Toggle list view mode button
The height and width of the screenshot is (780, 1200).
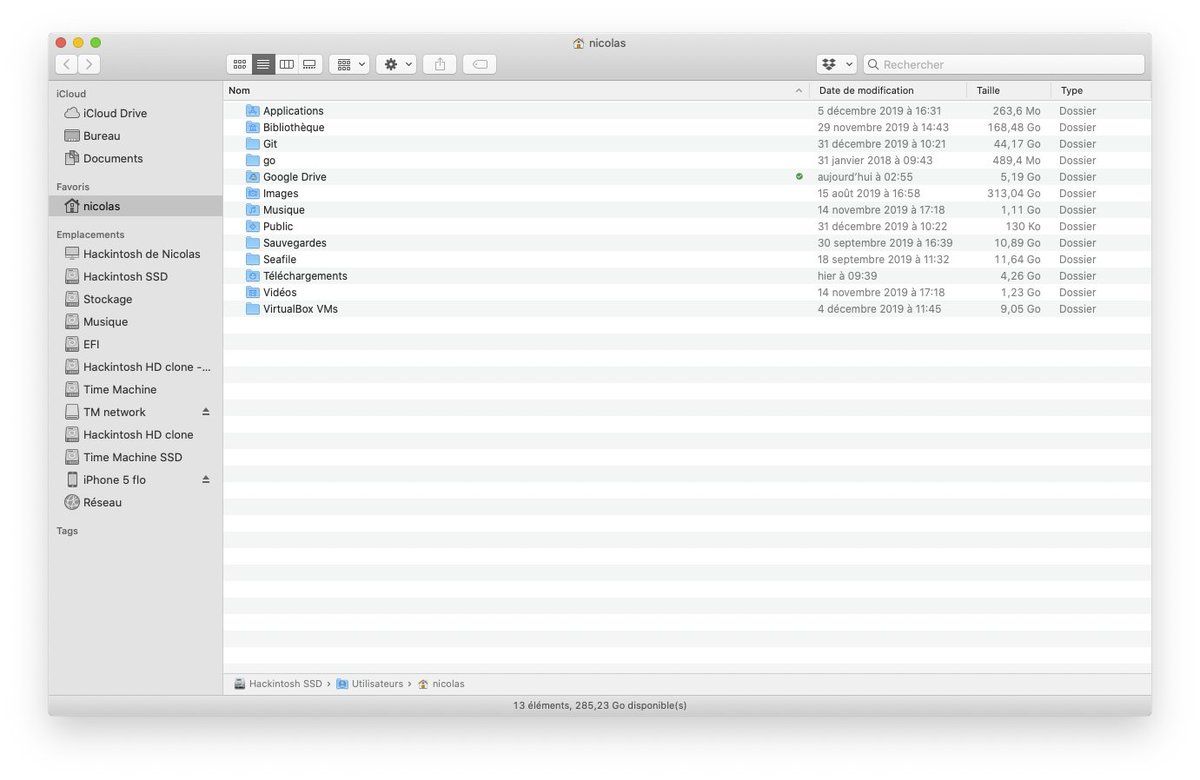(x=263, y=64)
